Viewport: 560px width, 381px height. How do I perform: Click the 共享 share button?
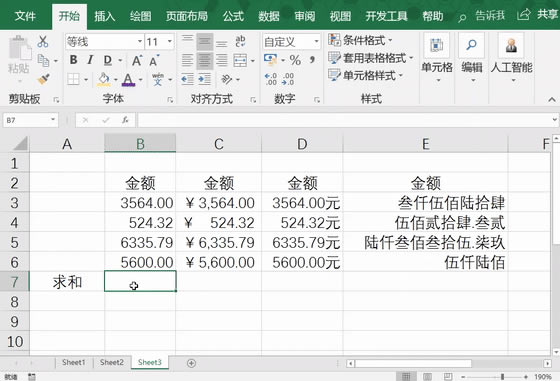tap(538, 15)
